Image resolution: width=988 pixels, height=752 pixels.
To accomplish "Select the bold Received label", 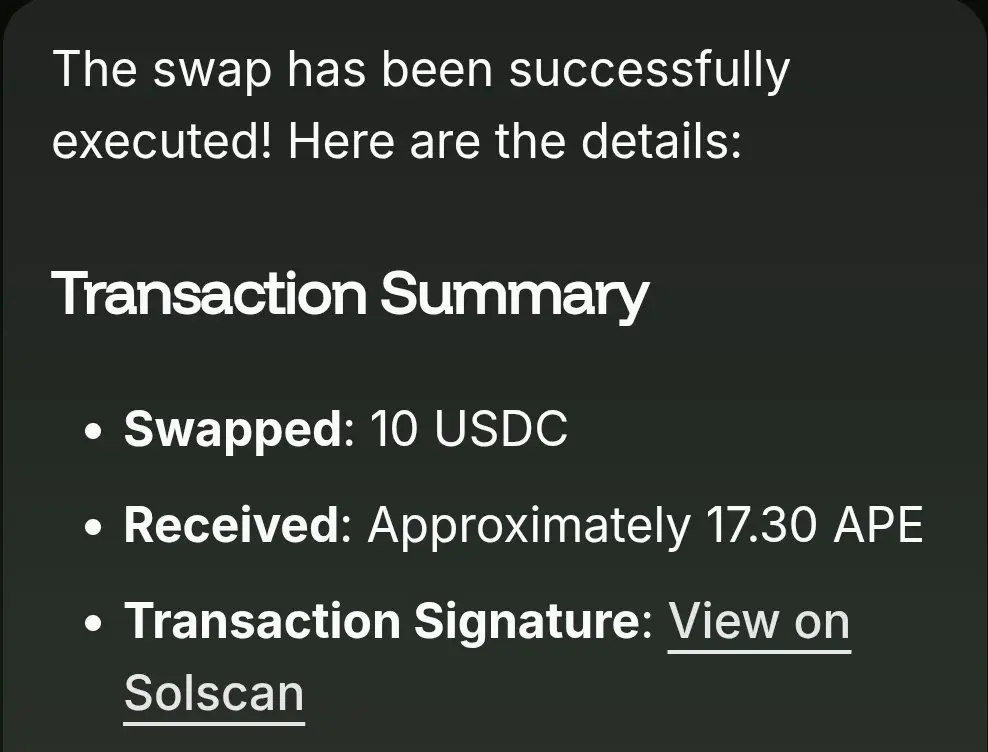I will pos(232,524).
